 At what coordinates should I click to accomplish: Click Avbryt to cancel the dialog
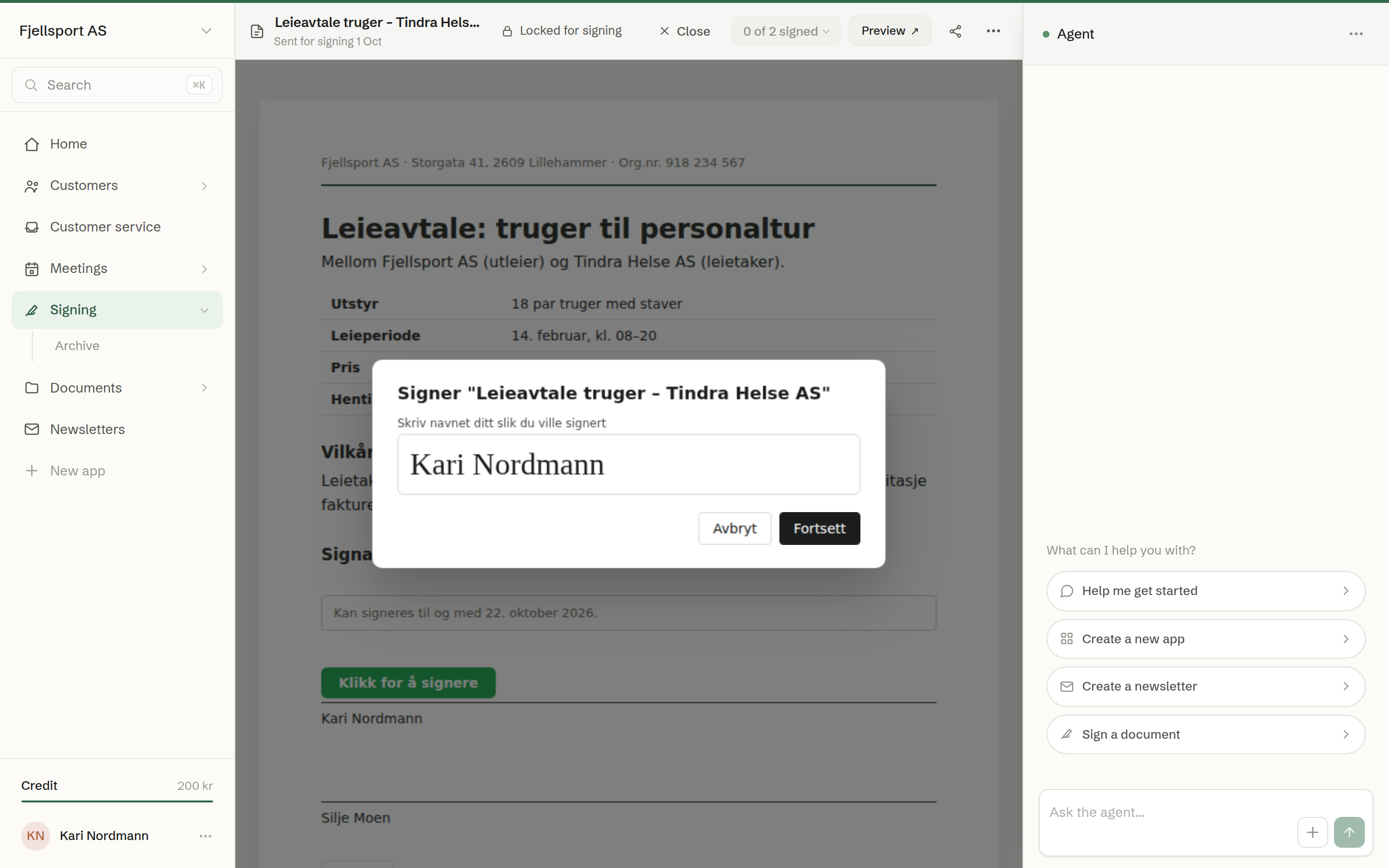(x=734, y=528)
